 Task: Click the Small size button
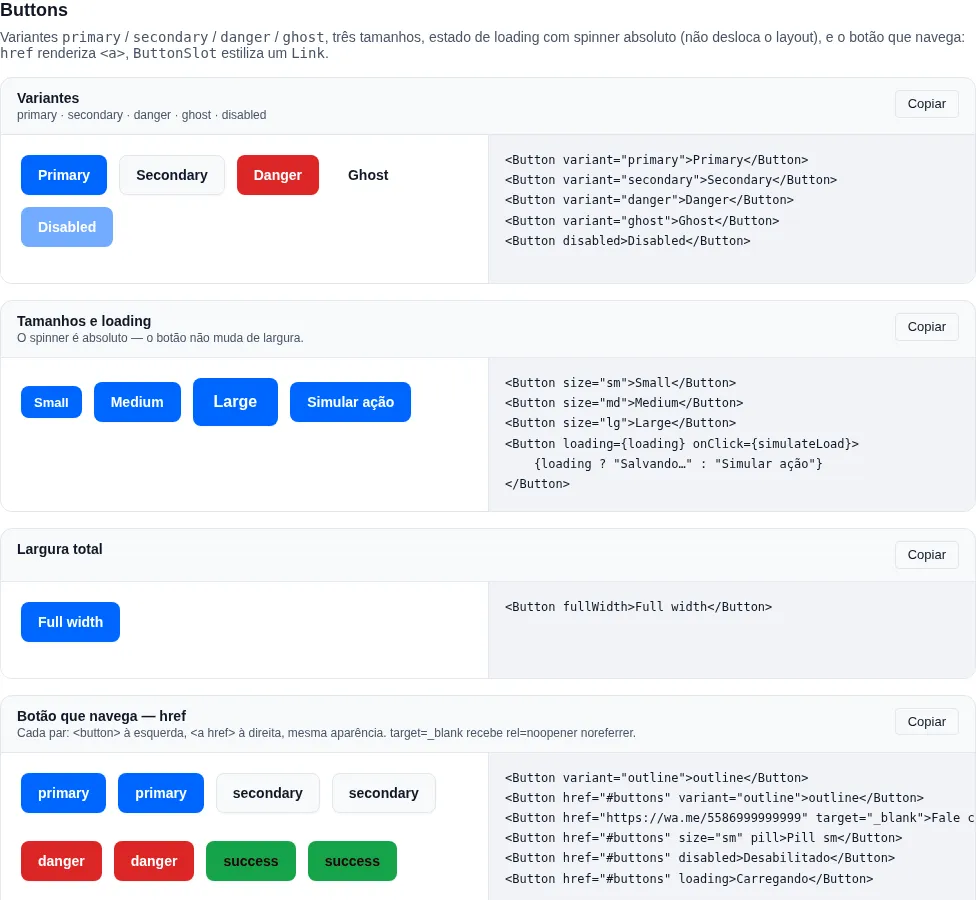tap(51, 402)
